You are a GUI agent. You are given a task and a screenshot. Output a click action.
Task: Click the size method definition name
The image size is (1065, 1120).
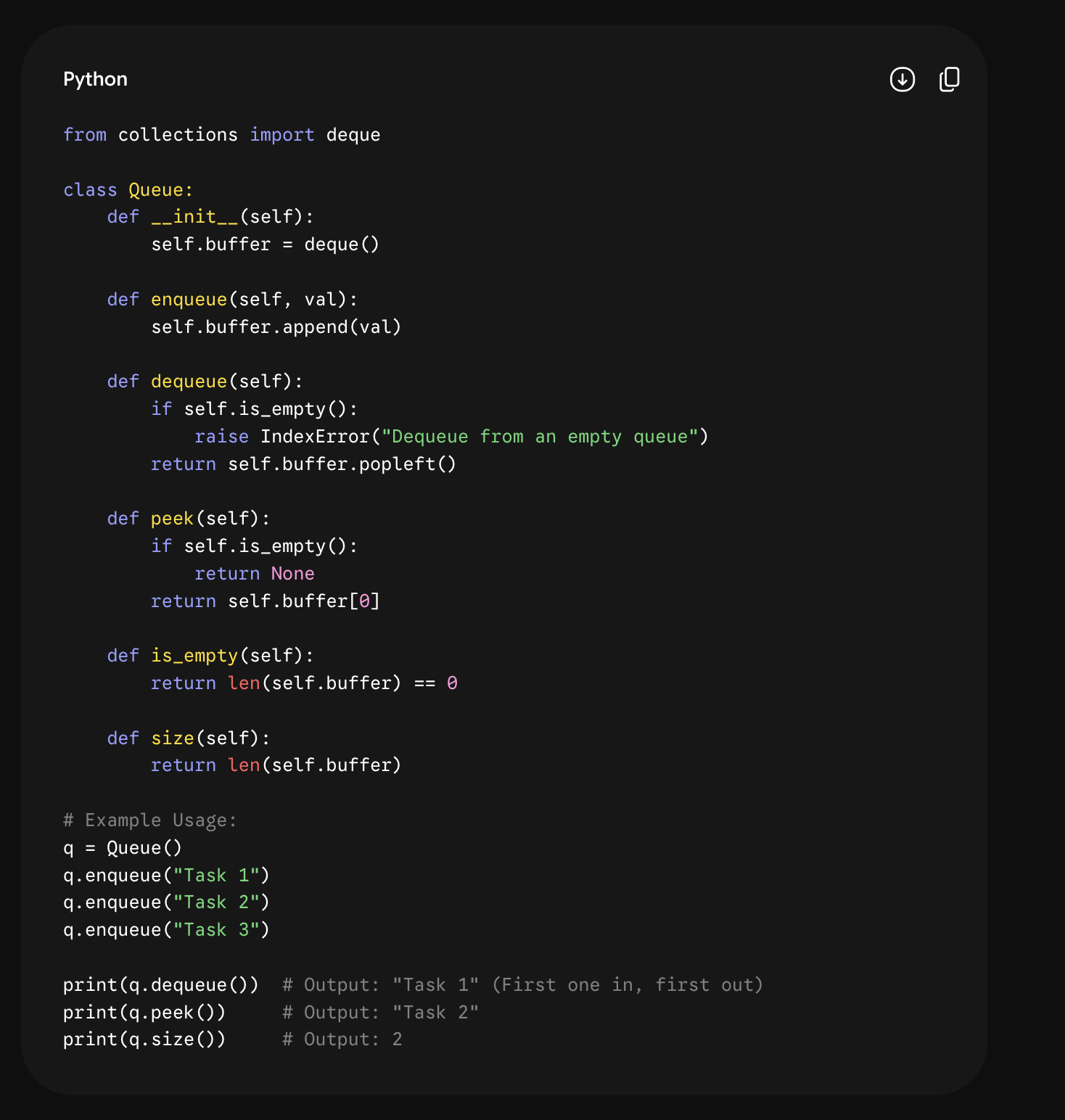(173, 738)
